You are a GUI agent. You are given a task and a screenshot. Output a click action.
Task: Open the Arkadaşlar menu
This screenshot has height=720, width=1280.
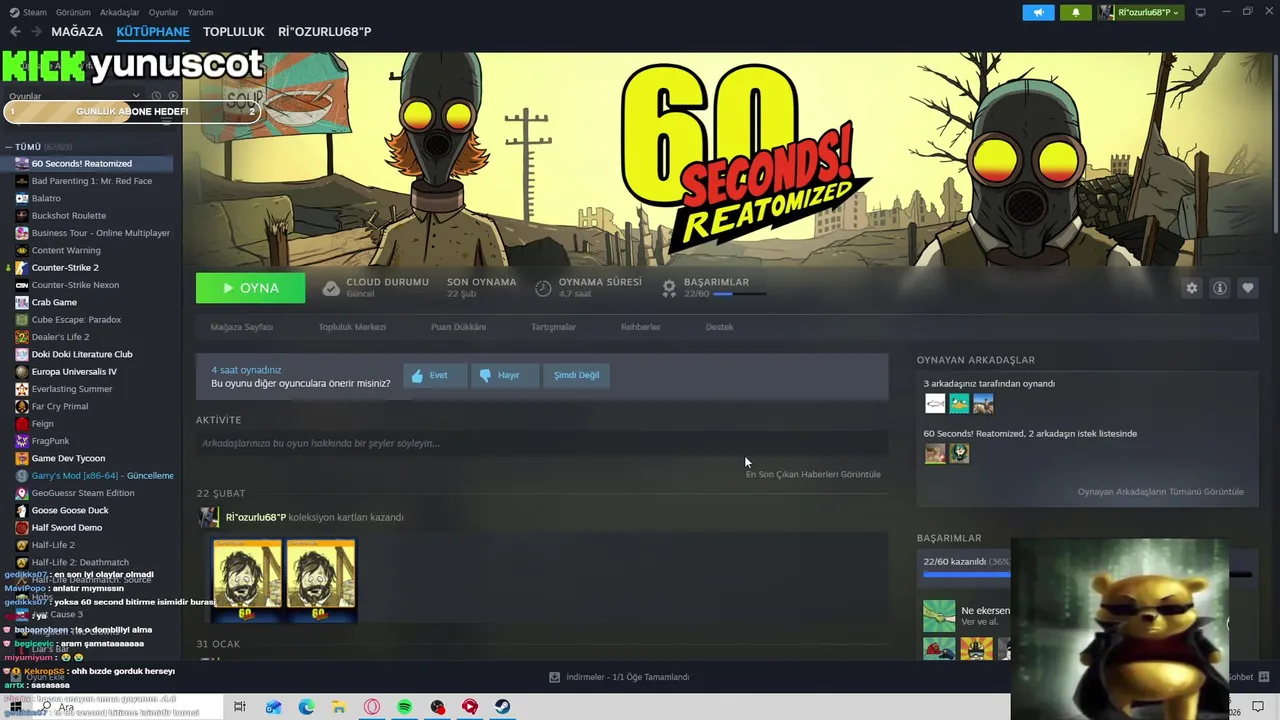120,12
